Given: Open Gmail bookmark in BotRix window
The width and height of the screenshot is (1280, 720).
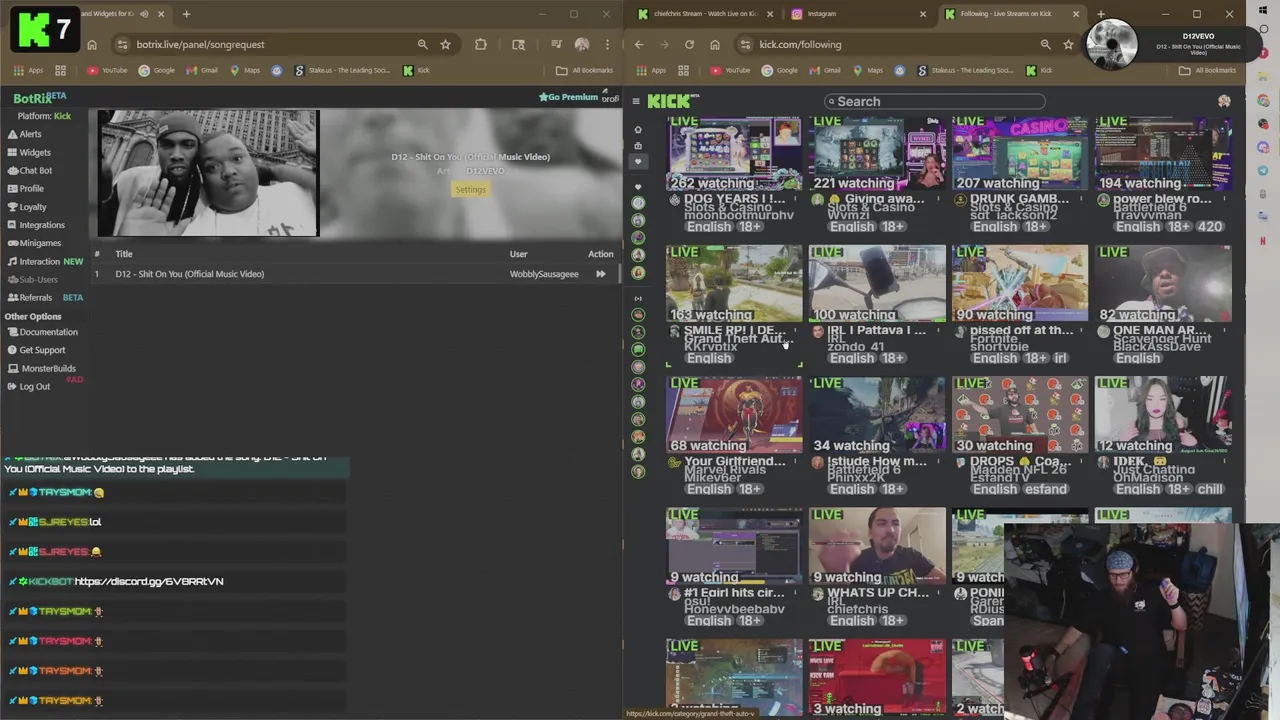Looking at the screenshot, I should [x=202, y=70].
